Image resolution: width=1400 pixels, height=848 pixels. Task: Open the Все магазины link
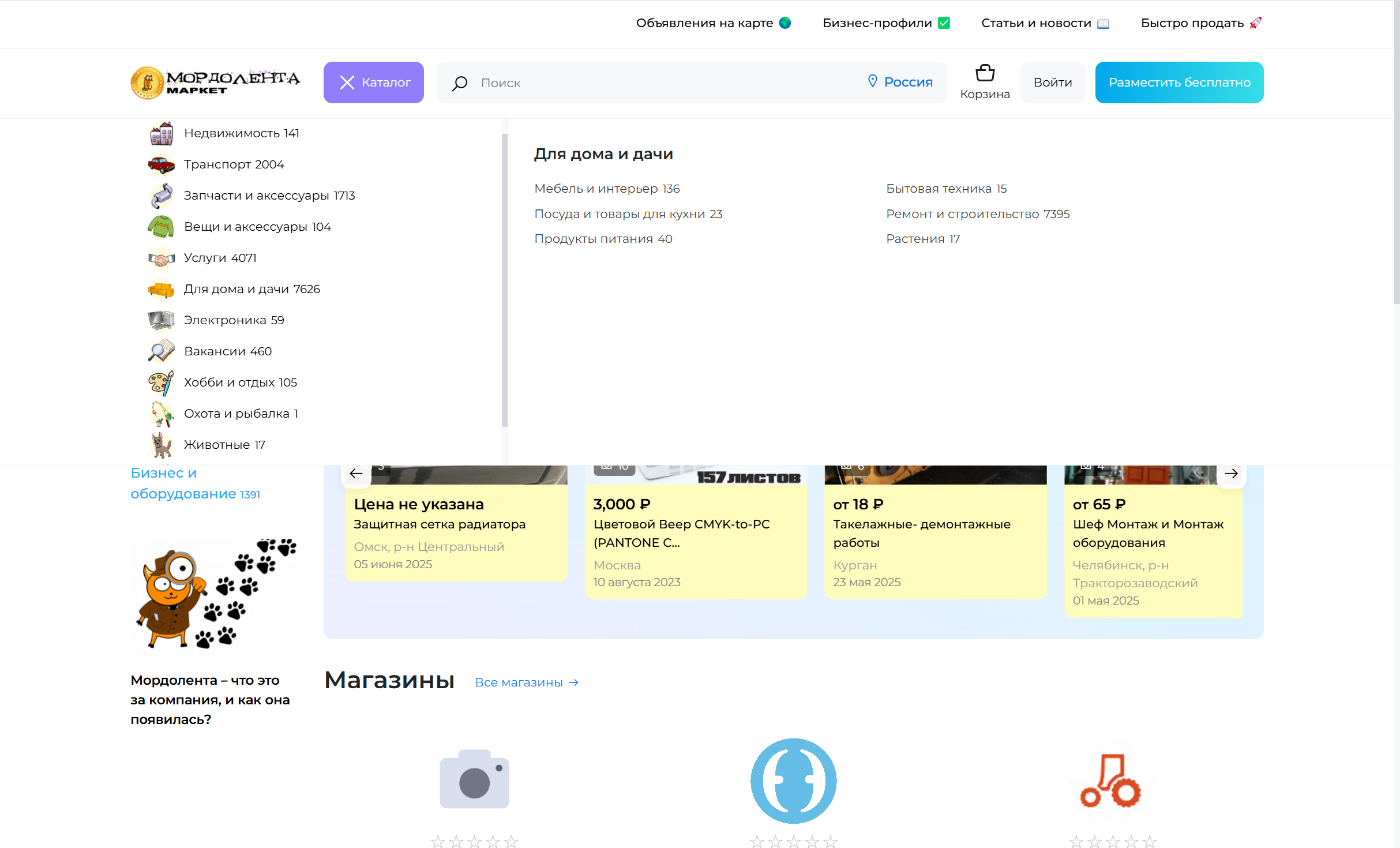(x=526, y=682)
